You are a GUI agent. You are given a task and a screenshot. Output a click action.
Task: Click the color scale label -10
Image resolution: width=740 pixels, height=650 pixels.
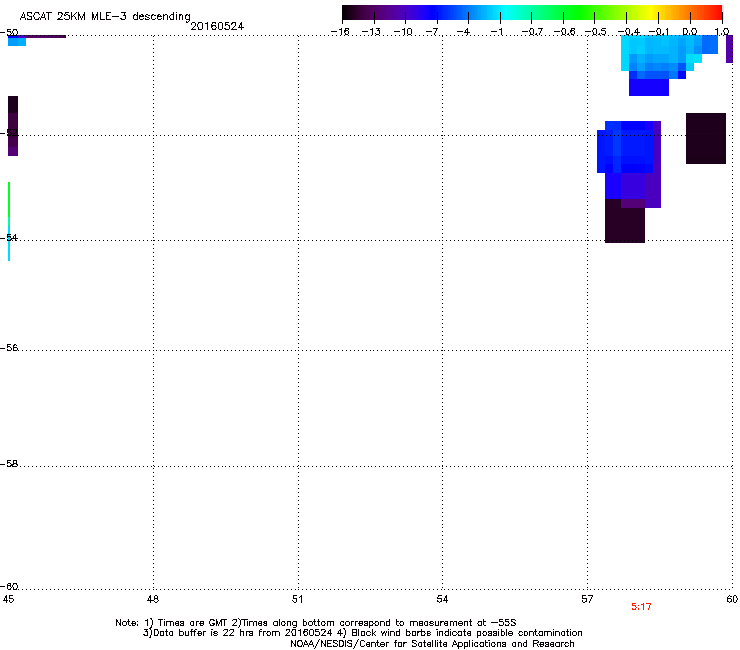pos(403,32)
